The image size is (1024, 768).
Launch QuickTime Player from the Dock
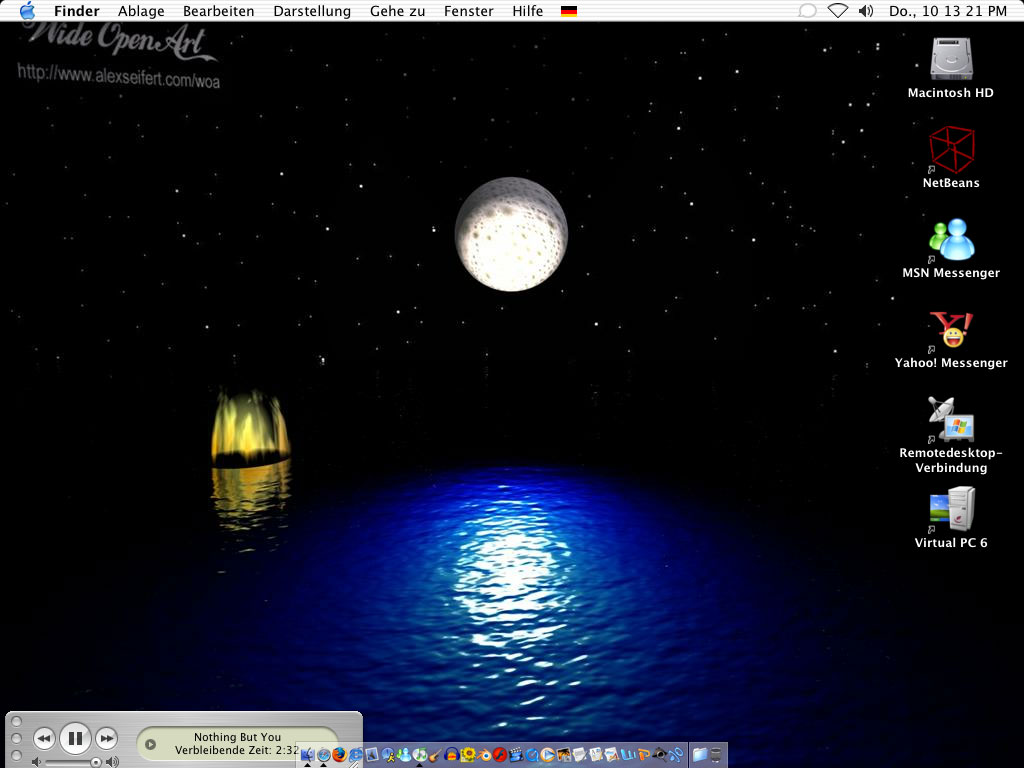pos(532,755)
